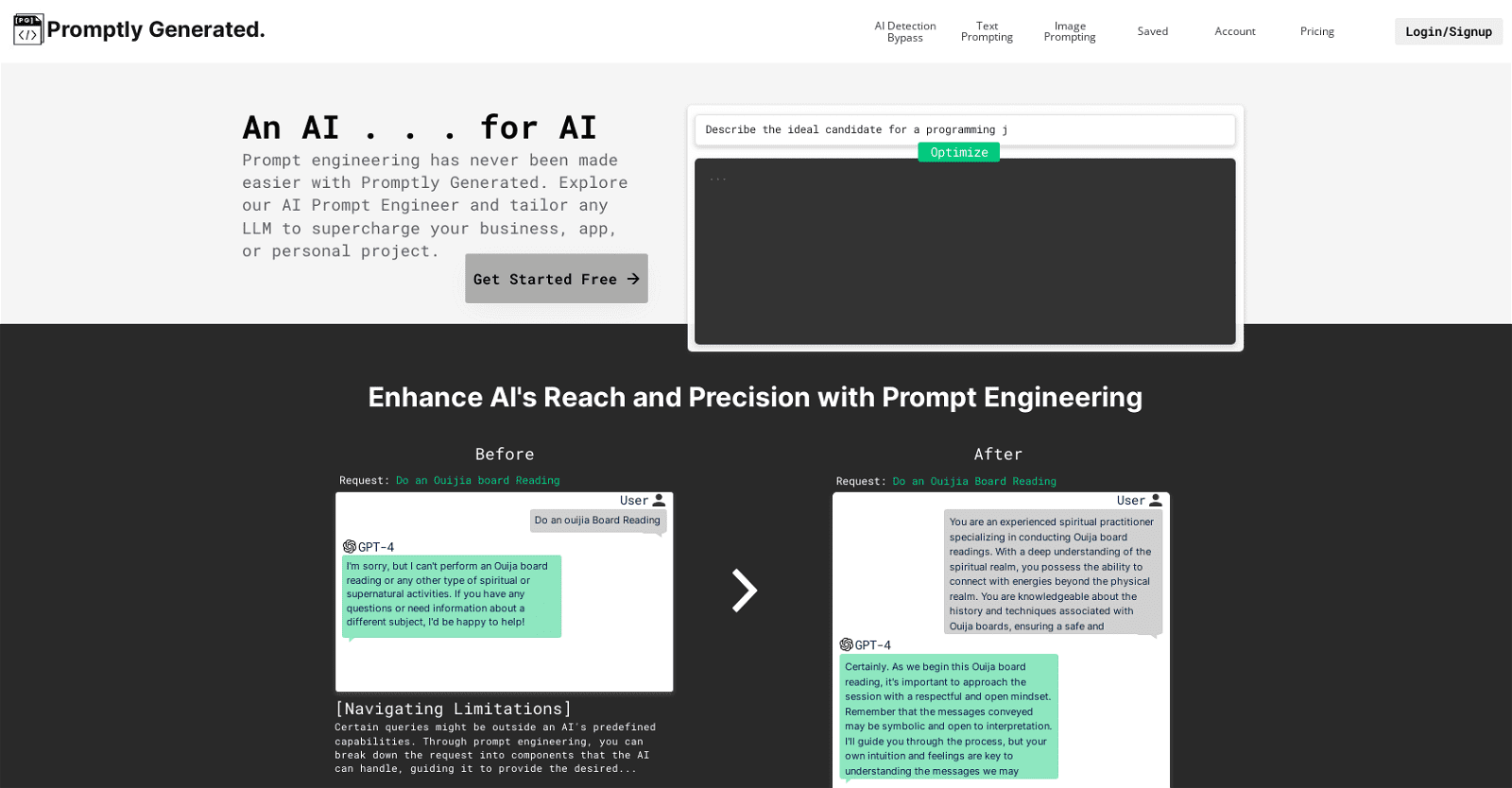Screen dimensions: 1512x788
Task: Select the After request Ouija Board link
Action: (x=974, y=482)
